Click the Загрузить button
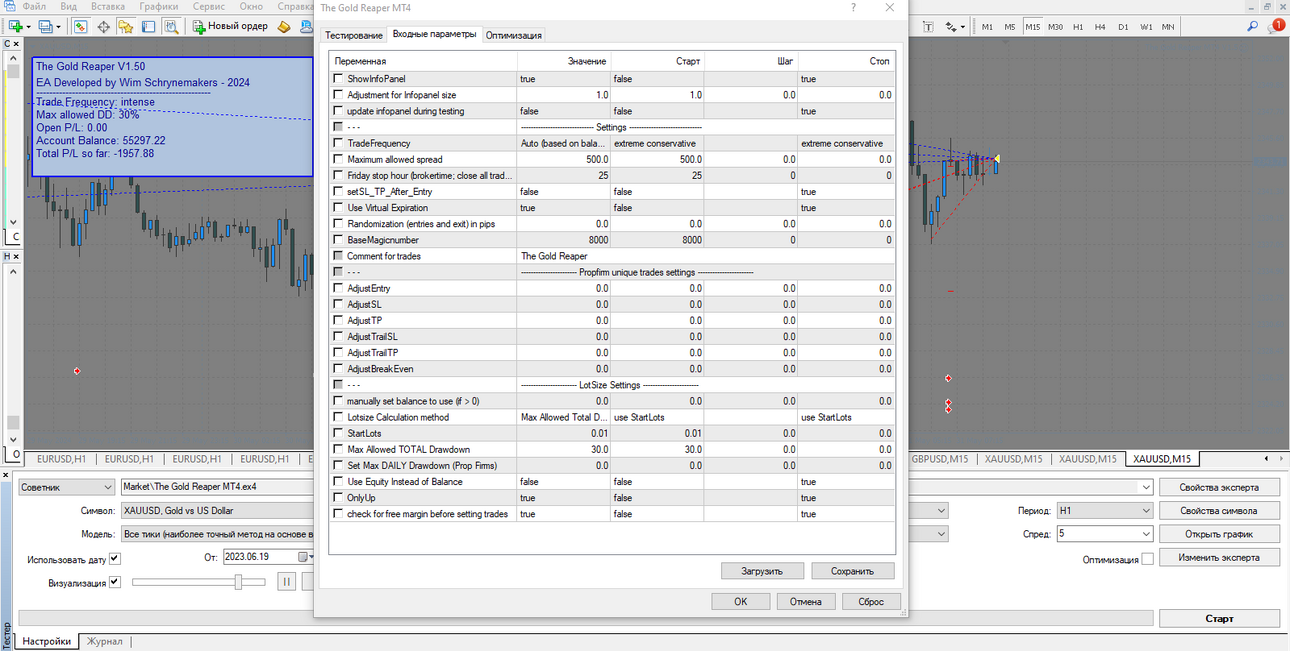 [x=763, y=571]
